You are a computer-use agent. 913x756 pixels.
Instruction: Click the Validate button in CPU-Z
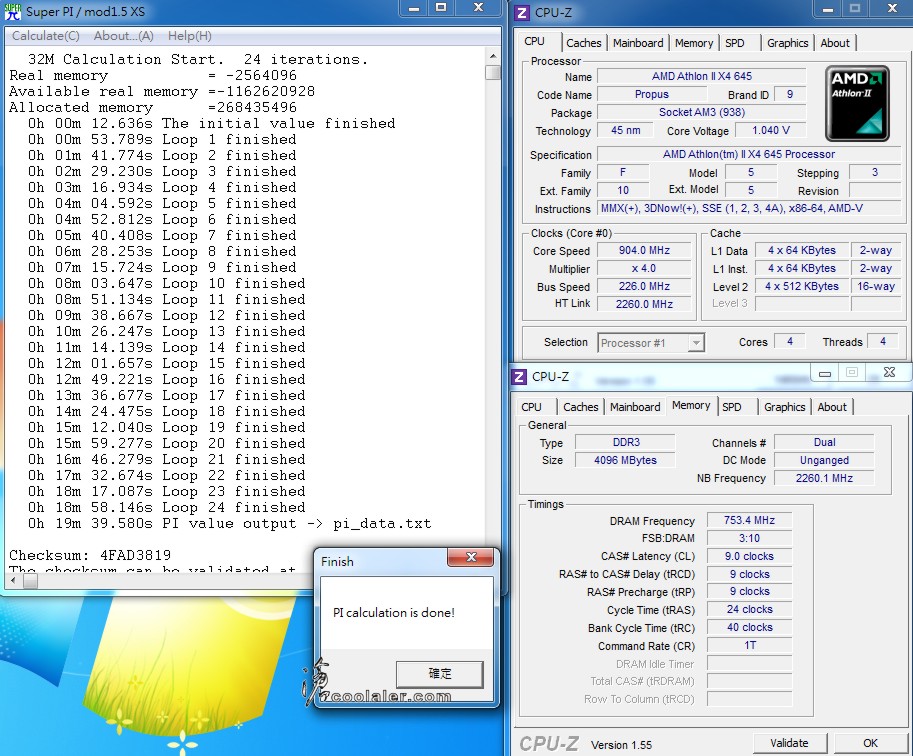(x=789, y=743)
